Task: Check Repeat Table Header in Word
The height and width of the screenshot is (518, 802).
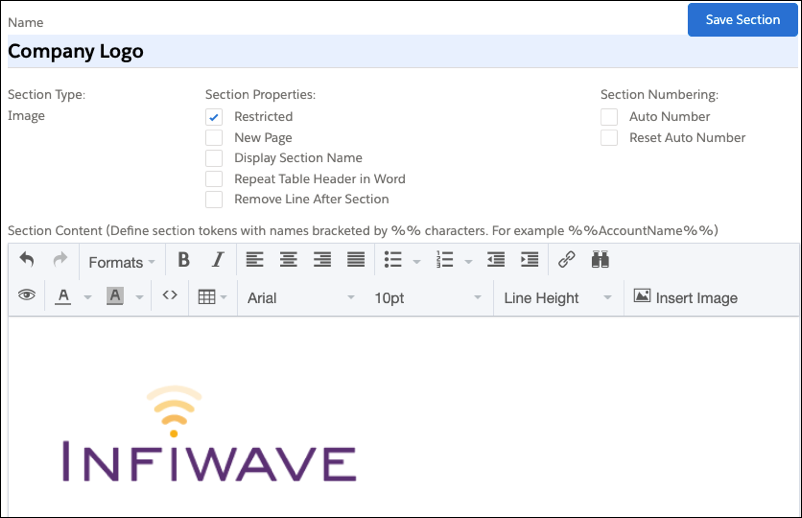Action: tap(214, 179)
